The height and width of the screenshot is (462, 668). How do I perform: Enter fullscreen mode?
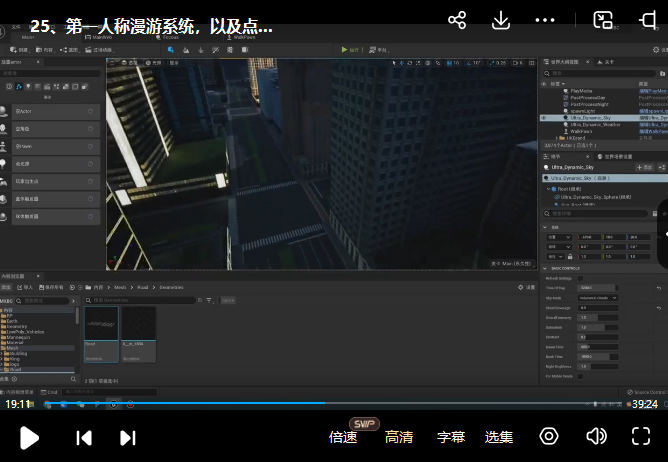pos(641,436)
